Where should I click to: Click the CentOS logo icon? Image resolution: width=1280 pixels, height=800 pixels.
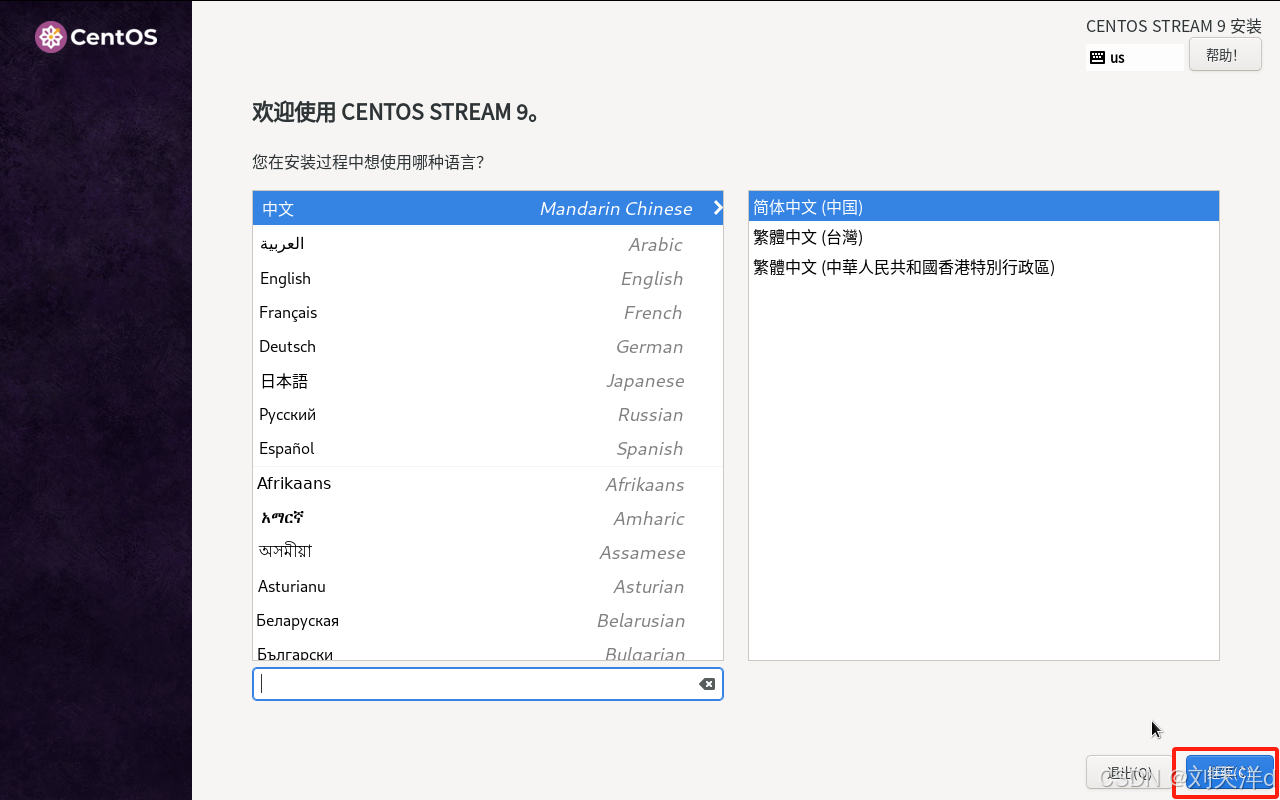point(51,37)
